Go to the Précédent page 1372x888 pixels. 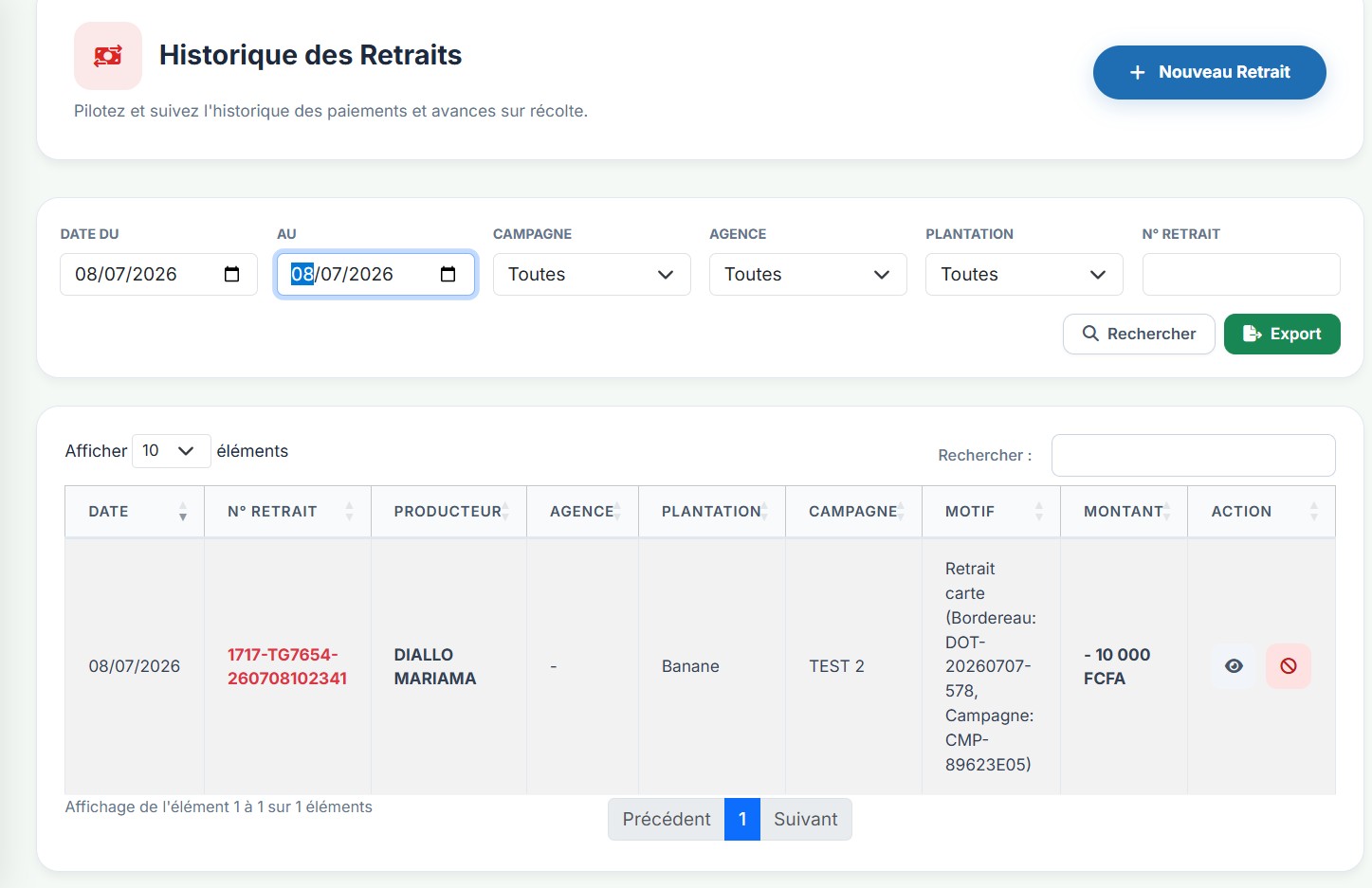tap(667, 820)
